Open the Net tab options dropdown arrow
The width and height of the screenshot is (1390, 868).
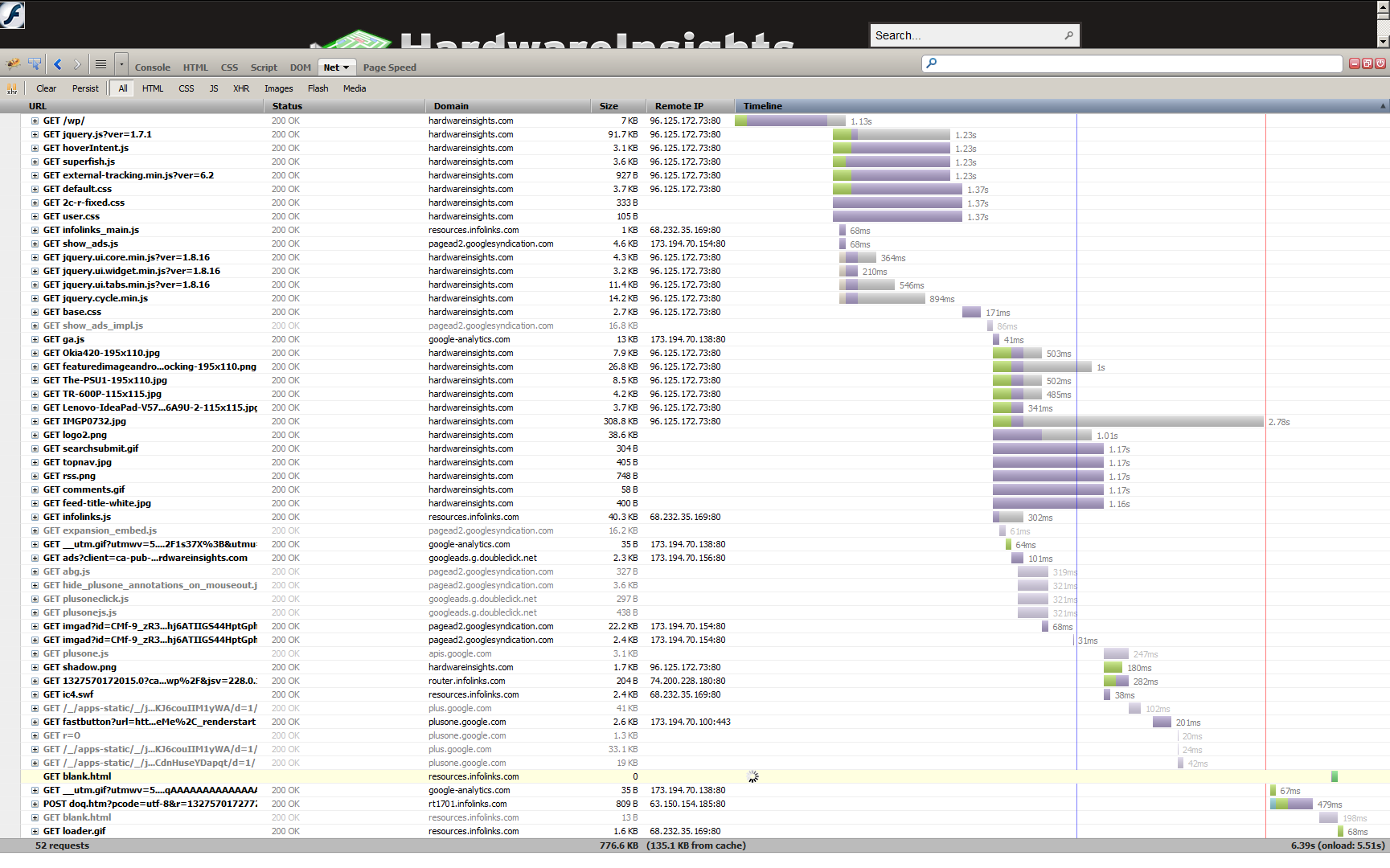(346, 68)
